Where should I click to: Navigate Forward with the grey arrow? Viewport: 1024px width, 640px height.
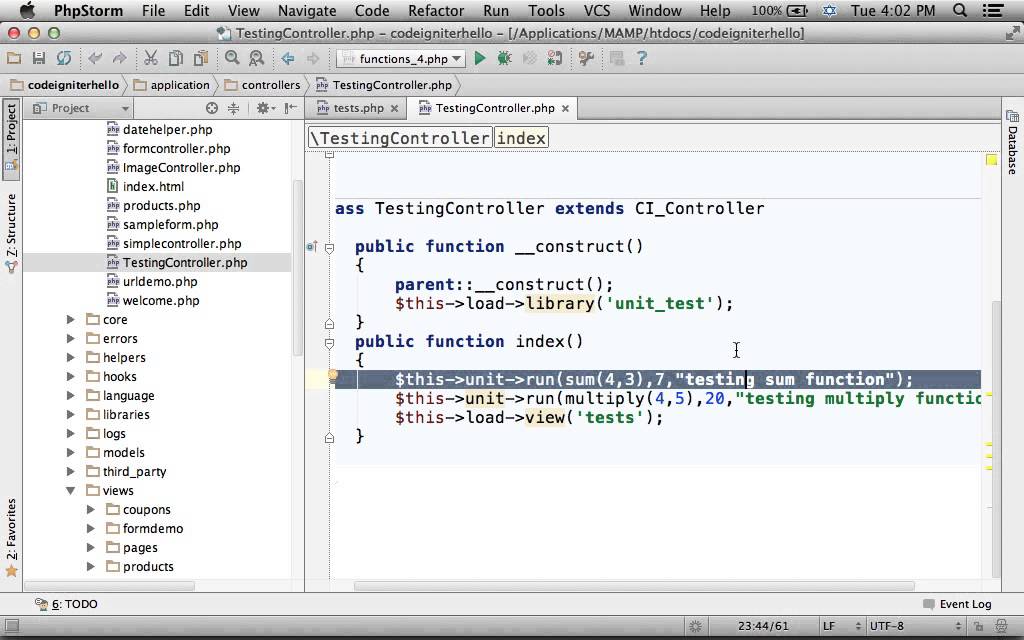pos(313,59)
